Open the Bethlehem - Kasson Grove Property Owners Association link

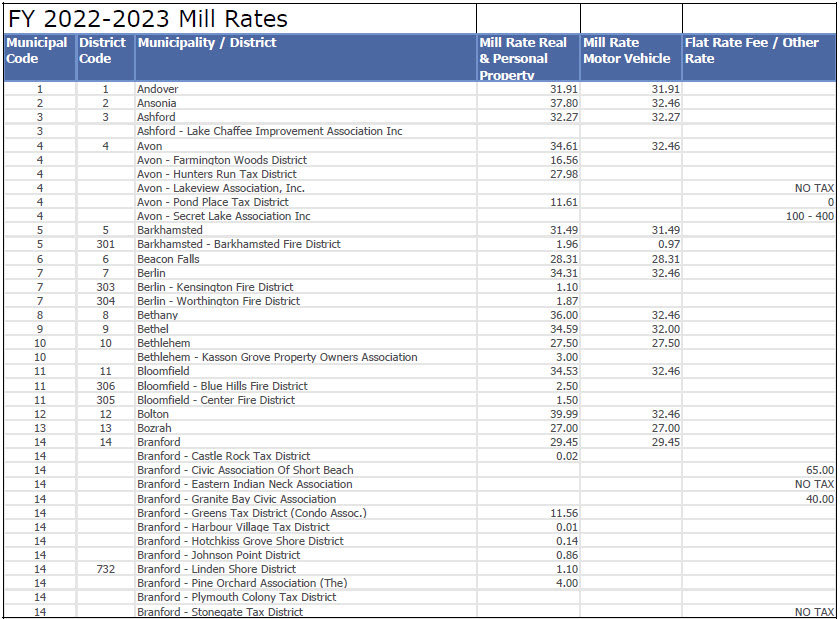point(275,357)
